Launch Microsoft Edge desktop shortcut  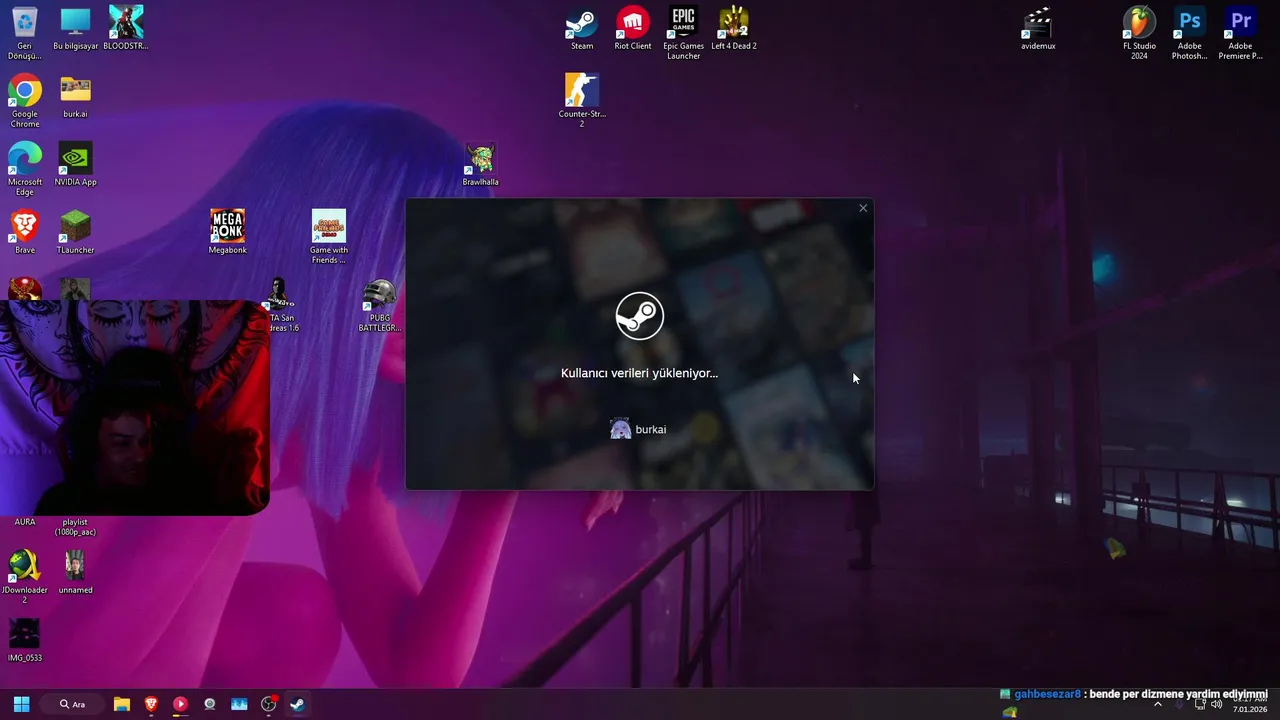click(24, 169)
